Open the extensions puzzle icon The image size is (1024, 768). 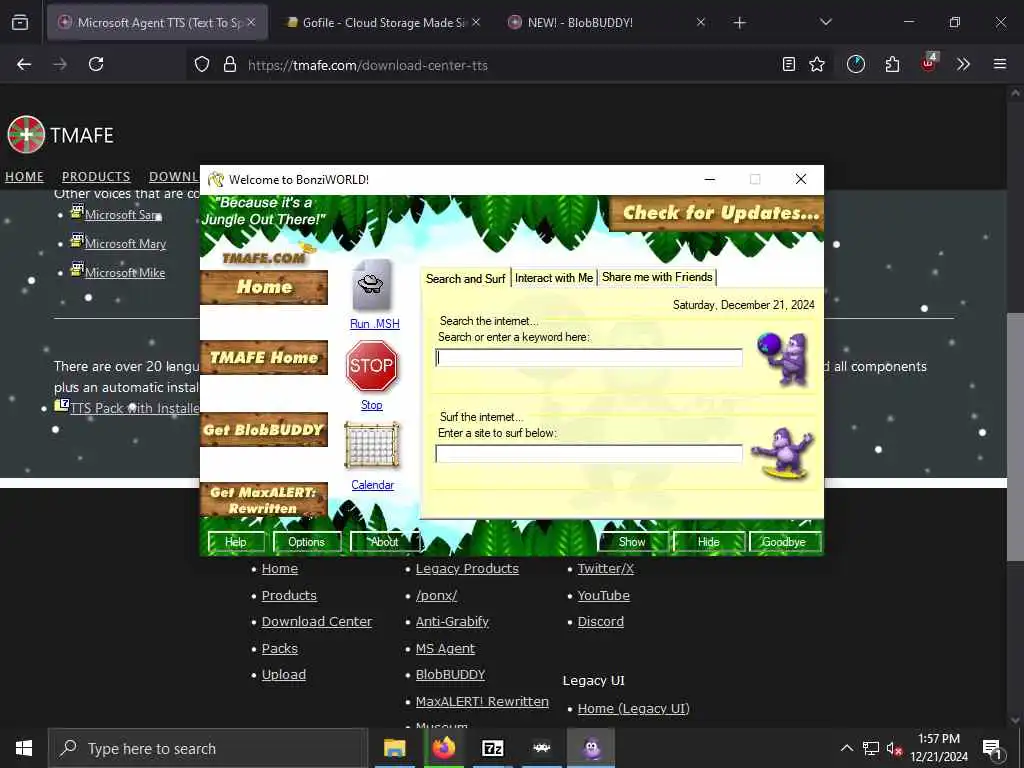(x=892, y=65)
